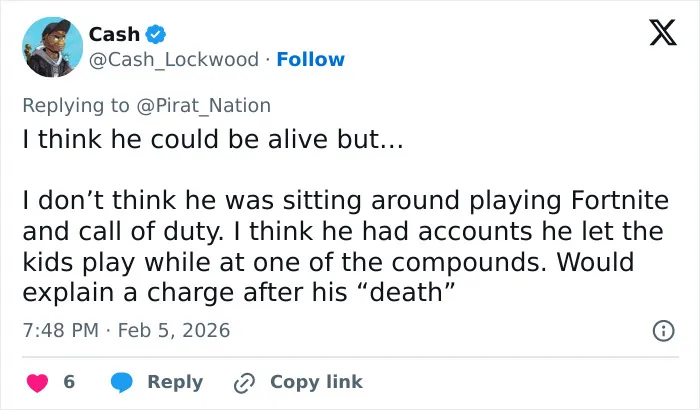
Task: Click the chain link icon beside Copy link
Action: pyautogui.click(x=244, y=383)
